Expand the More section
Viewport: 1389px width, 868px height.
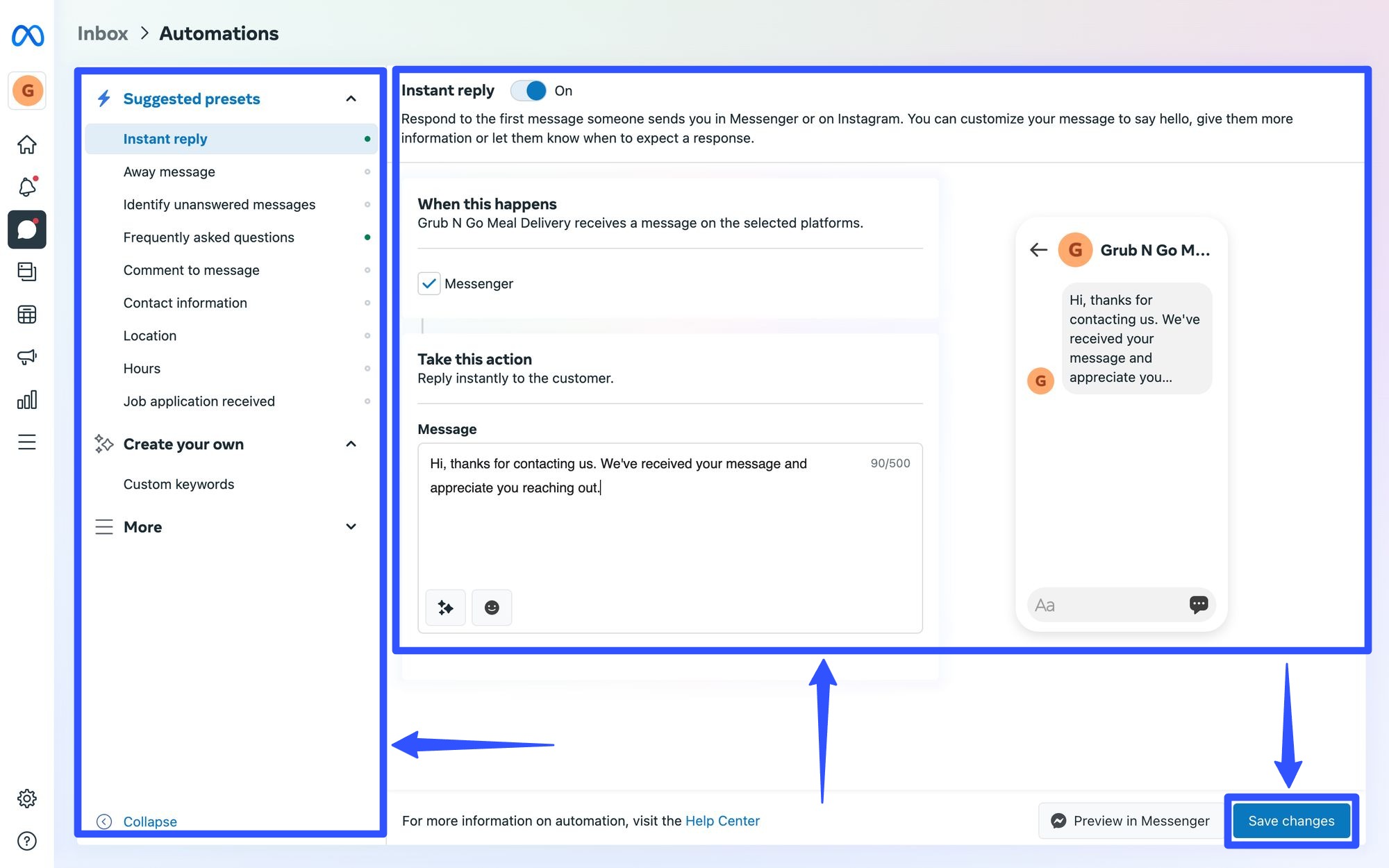click(x=351, y=526)
